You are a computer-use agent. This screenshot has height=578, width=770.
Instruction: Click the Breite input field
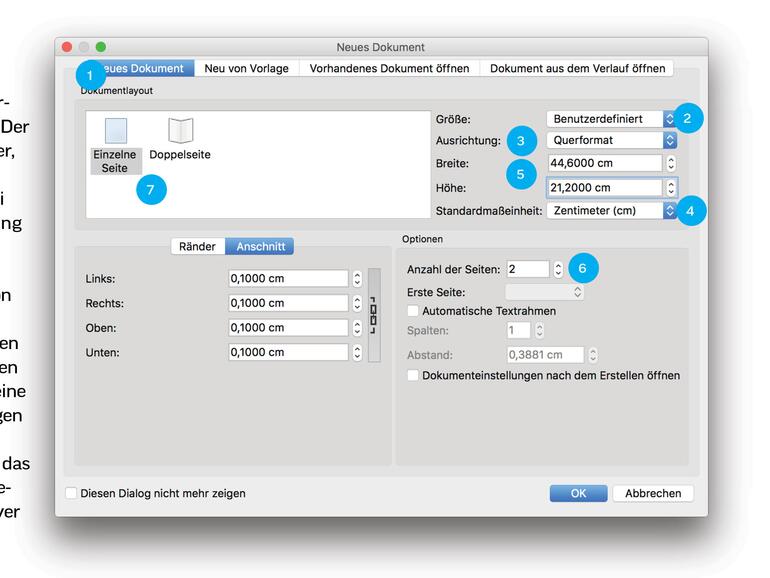(604, 163)
